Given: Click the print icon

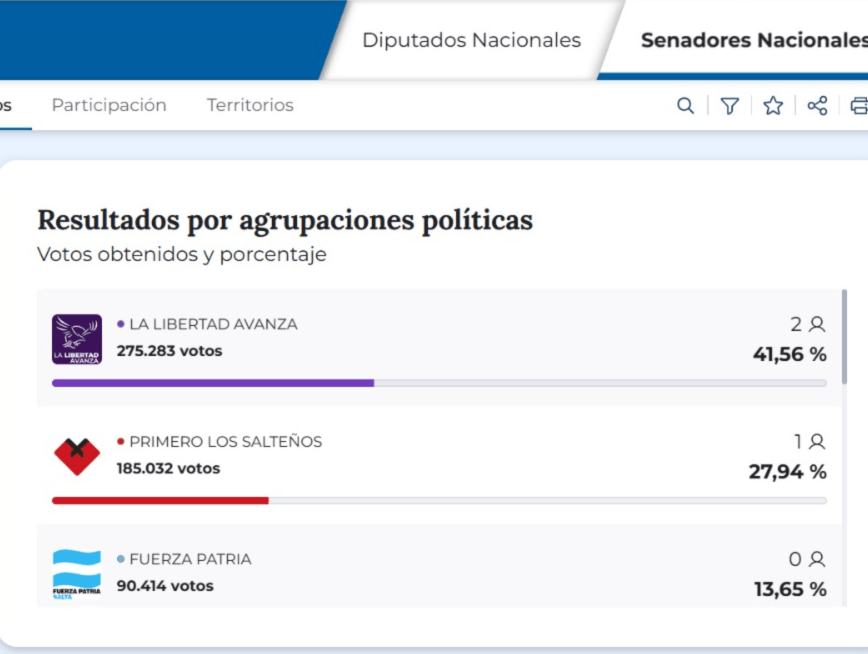Looking at the screenshot, I should (859, 105).
